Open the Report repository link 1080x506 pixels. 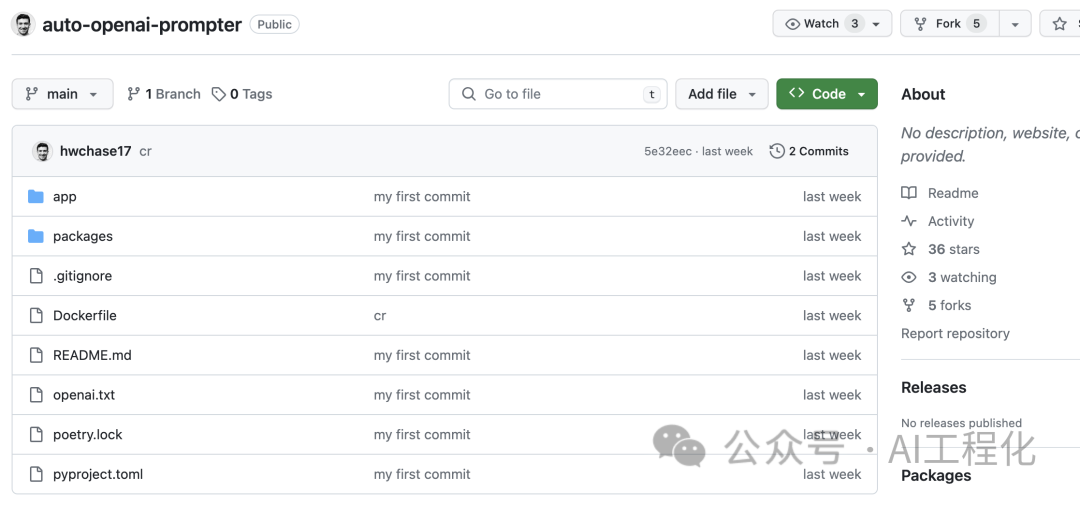tap(955, 333)
